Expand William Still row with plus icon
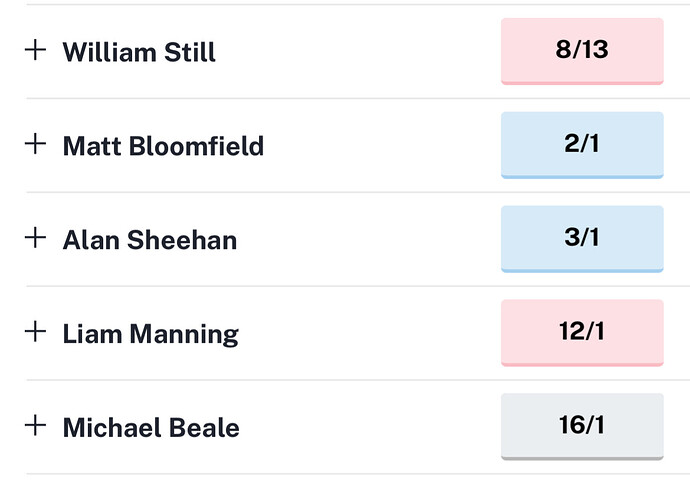 click(x=35, y=50)
